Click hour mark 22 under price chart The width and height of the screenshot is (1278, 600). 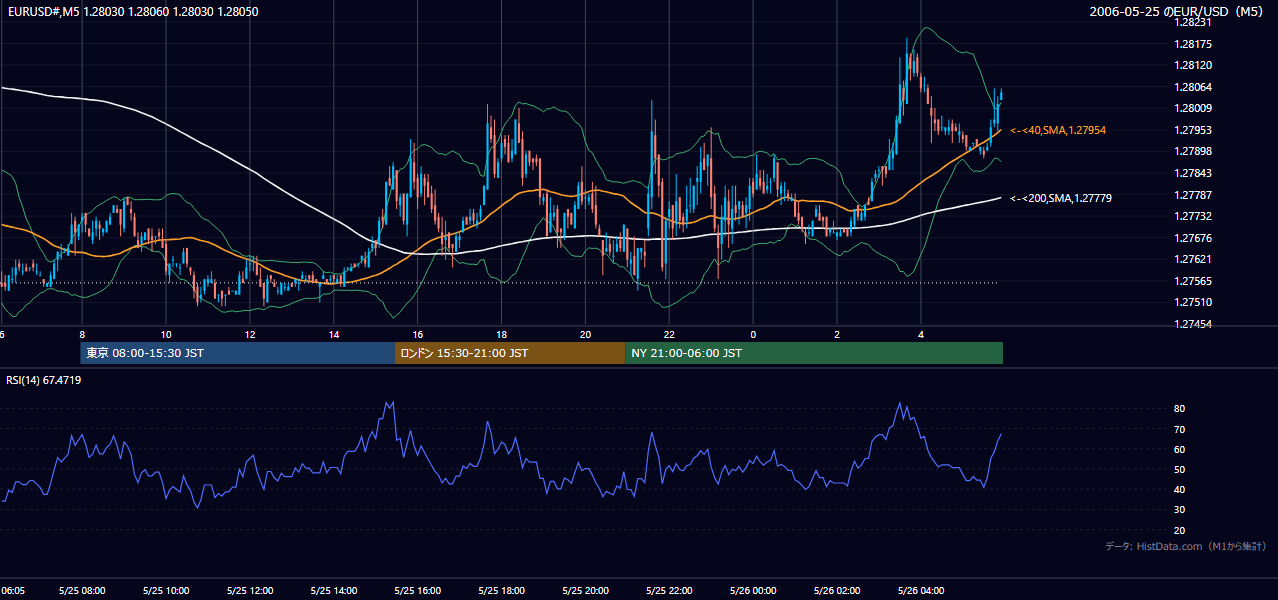[669, 334]
